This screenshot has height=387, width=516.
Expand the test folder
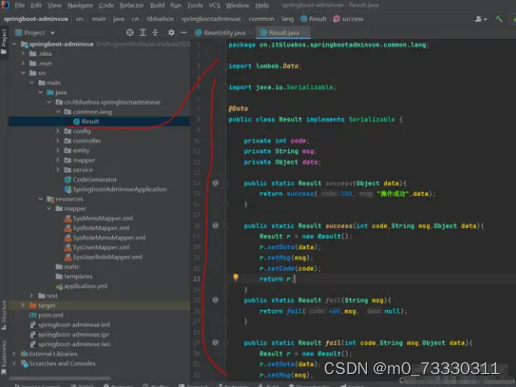[x=32, y=295]
